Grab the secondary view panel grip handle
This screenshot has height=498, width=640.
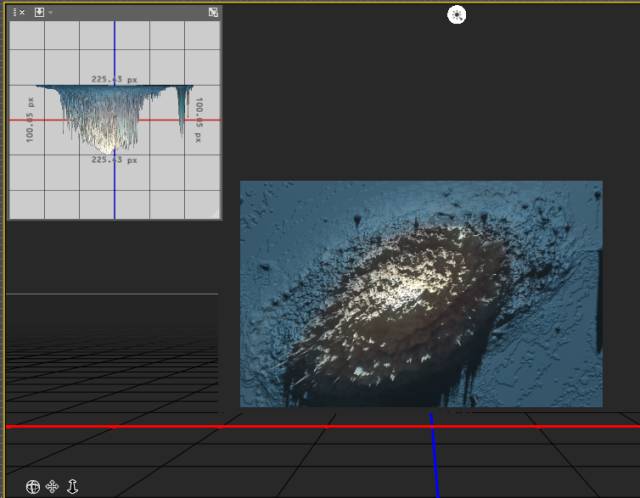14,12
